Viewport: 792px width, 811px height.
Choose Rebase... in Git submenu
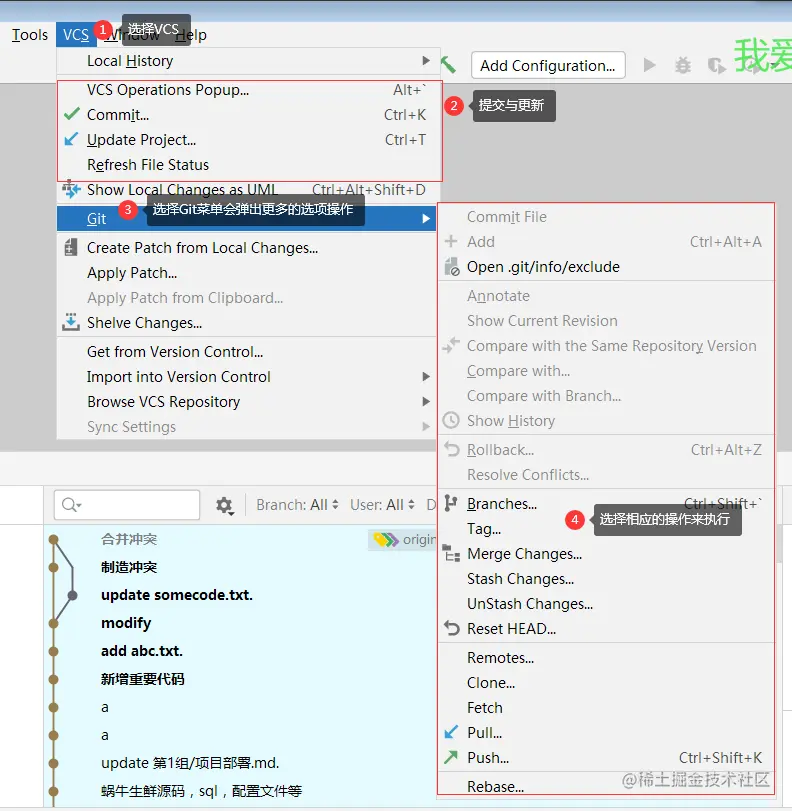coord(606,785)
